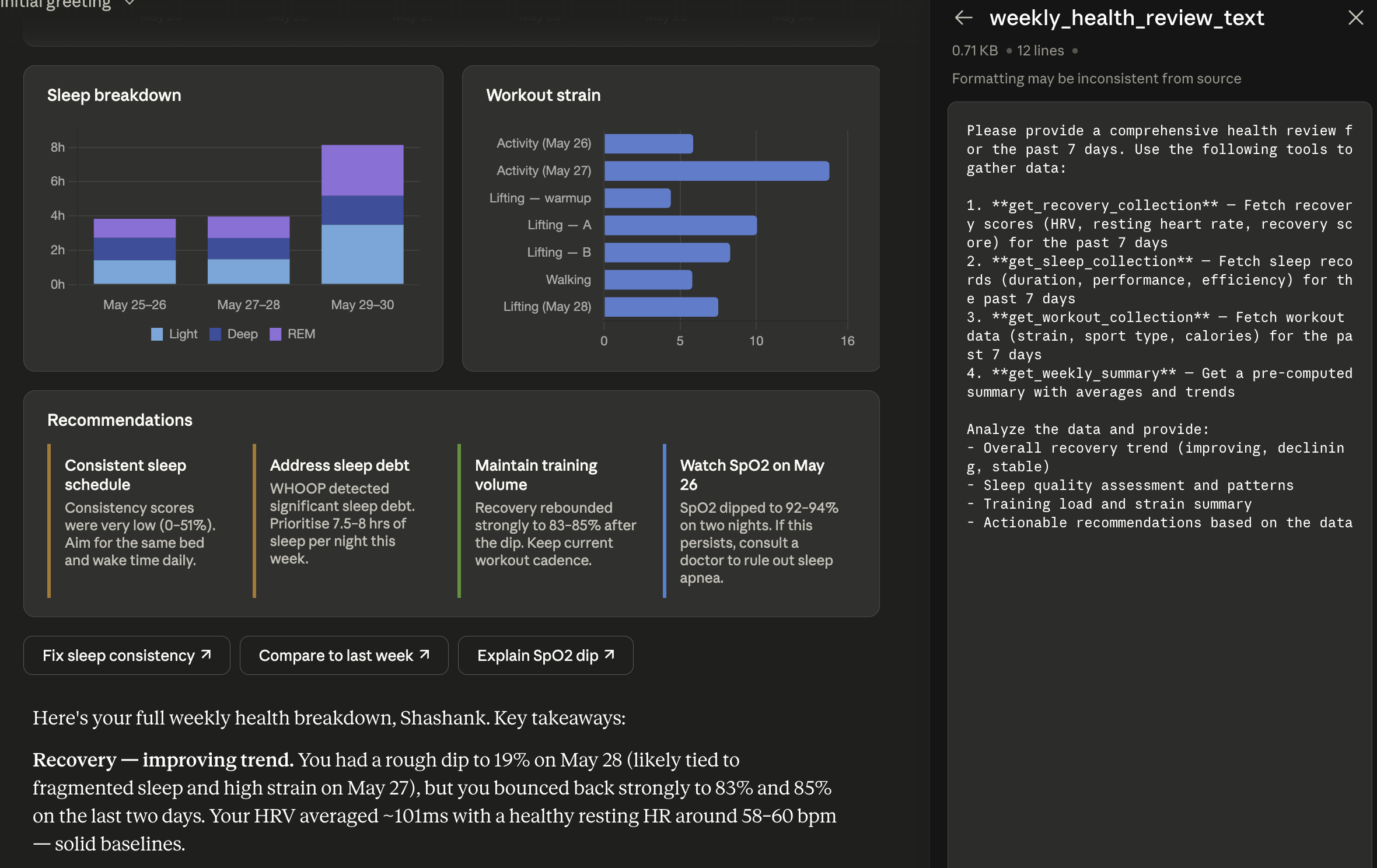Click the 16 axis label in strain chart

(x=847, y=341)
